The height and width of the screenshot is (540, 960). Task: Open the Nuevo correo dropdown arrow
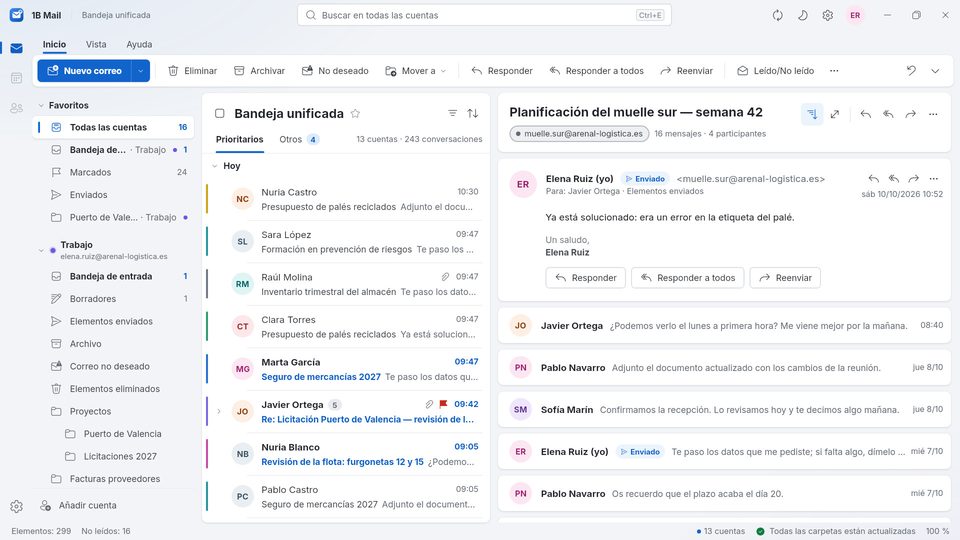[x=141, y=71]
